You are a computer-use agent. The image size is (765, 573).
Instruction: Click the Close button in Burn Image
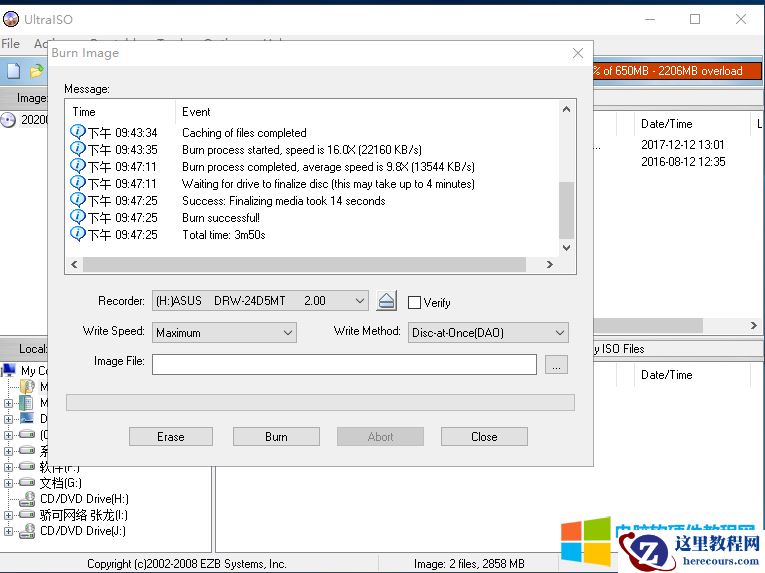click(484, 437)
